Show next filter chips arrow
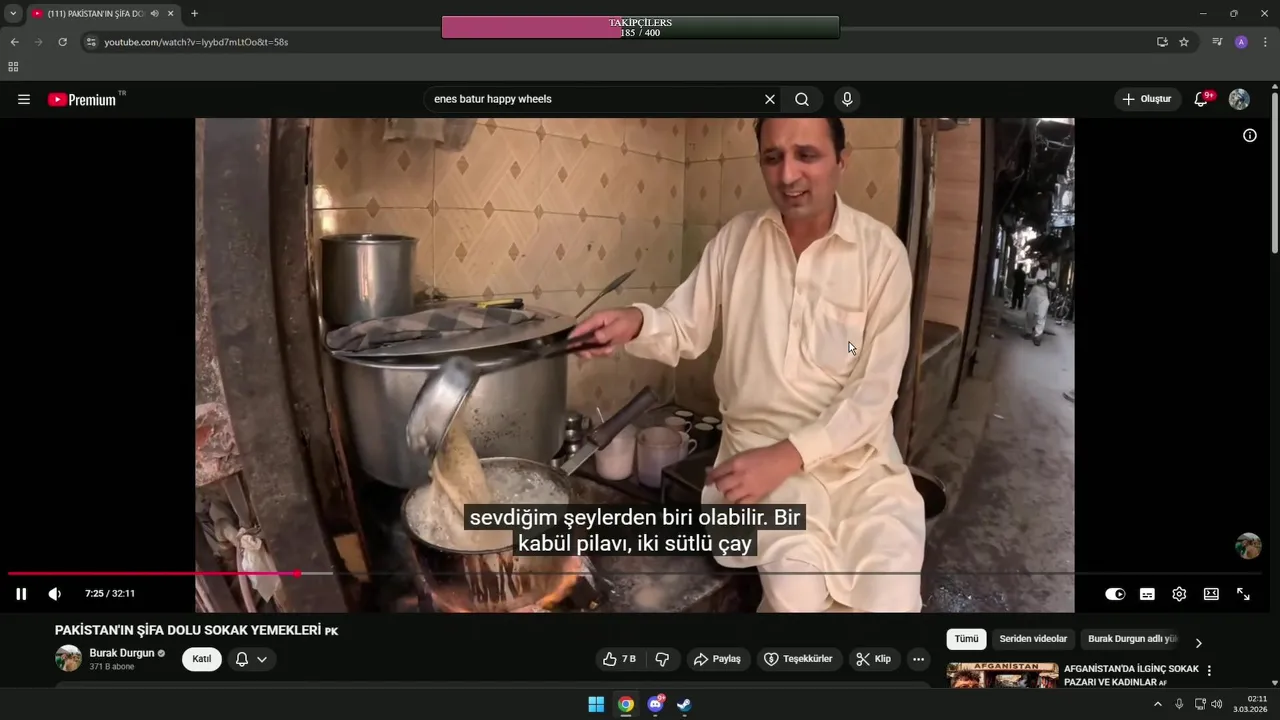This screenshot has width=1280, height=720. pos(1198,642)
